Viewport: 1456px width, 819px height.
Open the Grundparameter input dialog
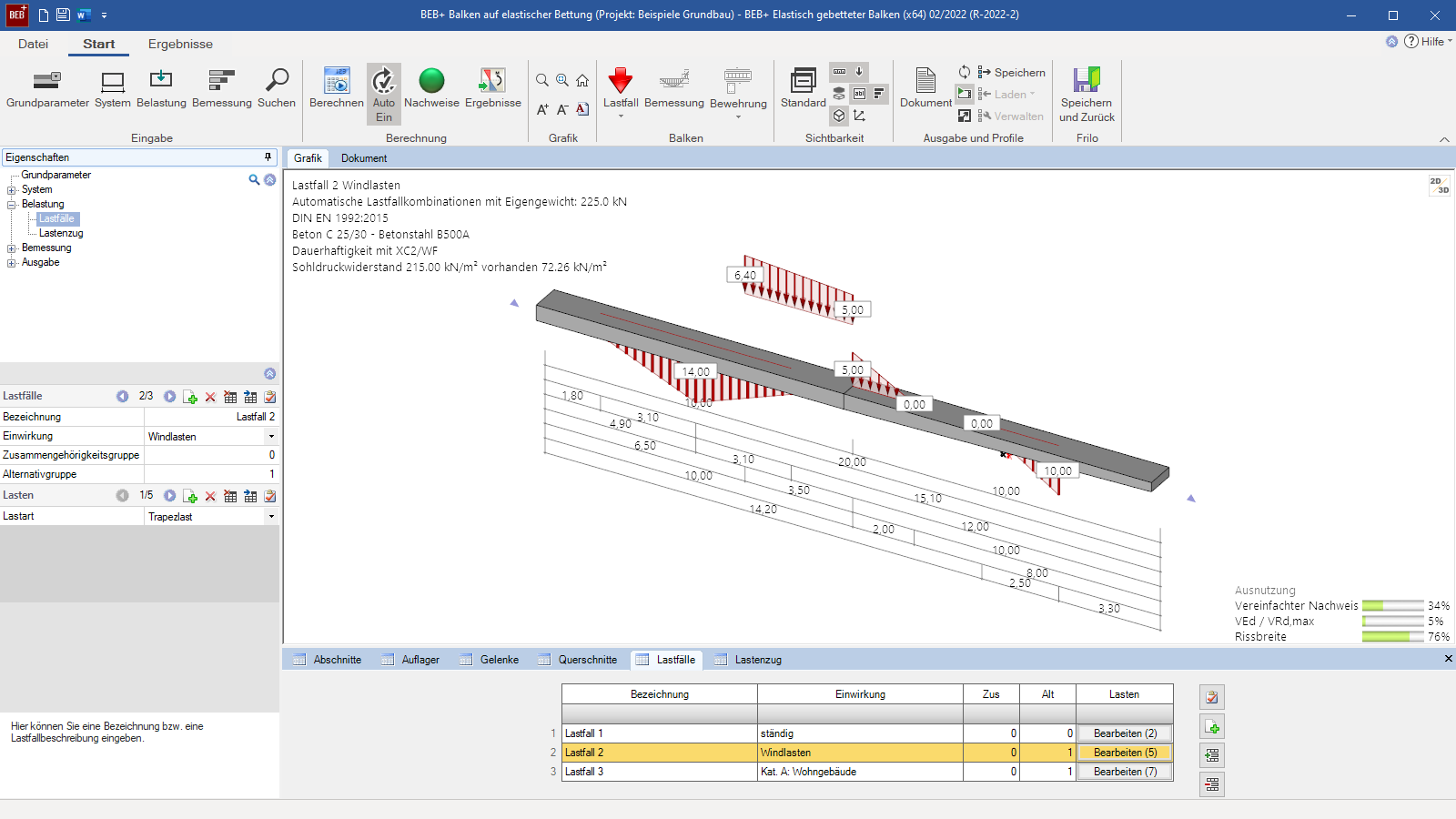[47, 89]
